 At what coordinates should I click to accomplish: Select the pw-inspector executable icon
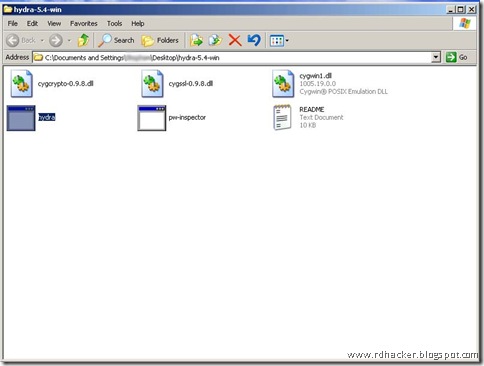click(152, 118)
